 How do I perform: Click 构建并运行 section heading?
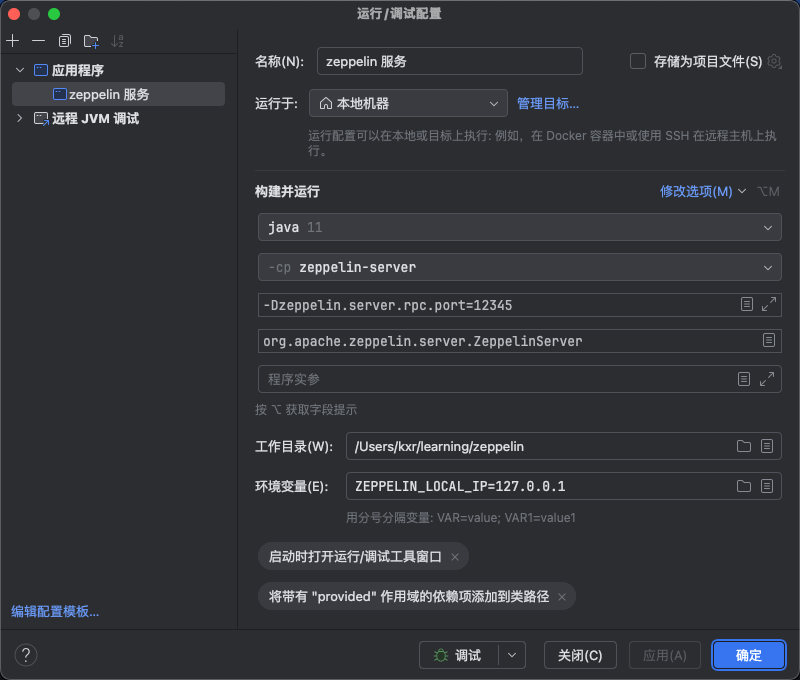coord(287,191)
